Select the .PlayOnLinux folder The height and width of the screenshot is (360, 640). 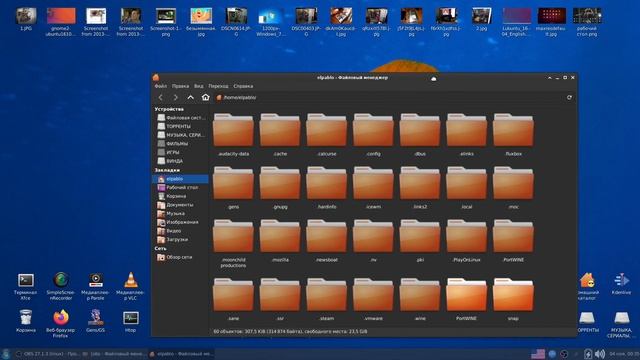[467, 241]
